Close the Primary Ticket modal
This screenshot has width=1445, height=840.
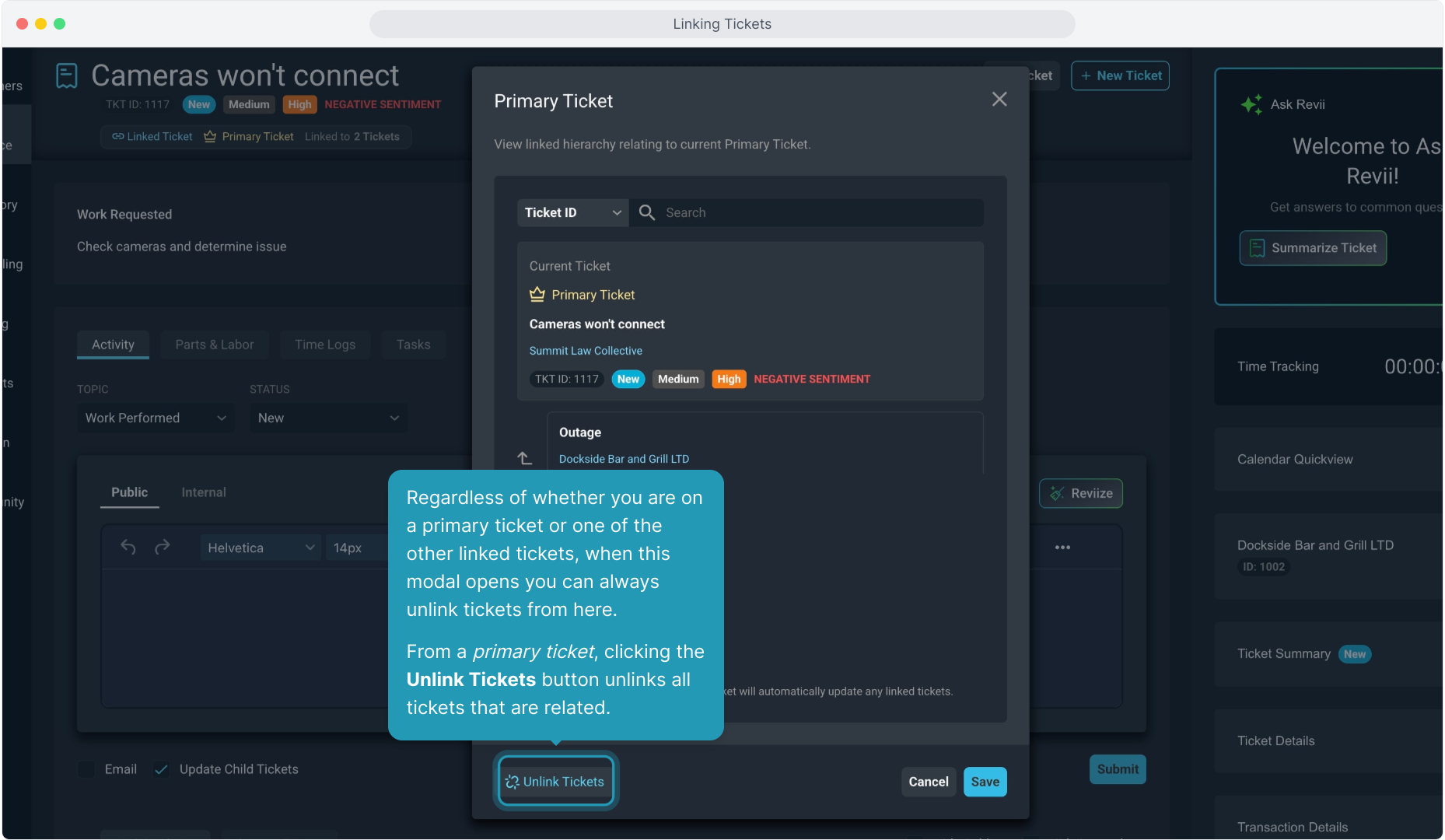(x=999, y=100)
